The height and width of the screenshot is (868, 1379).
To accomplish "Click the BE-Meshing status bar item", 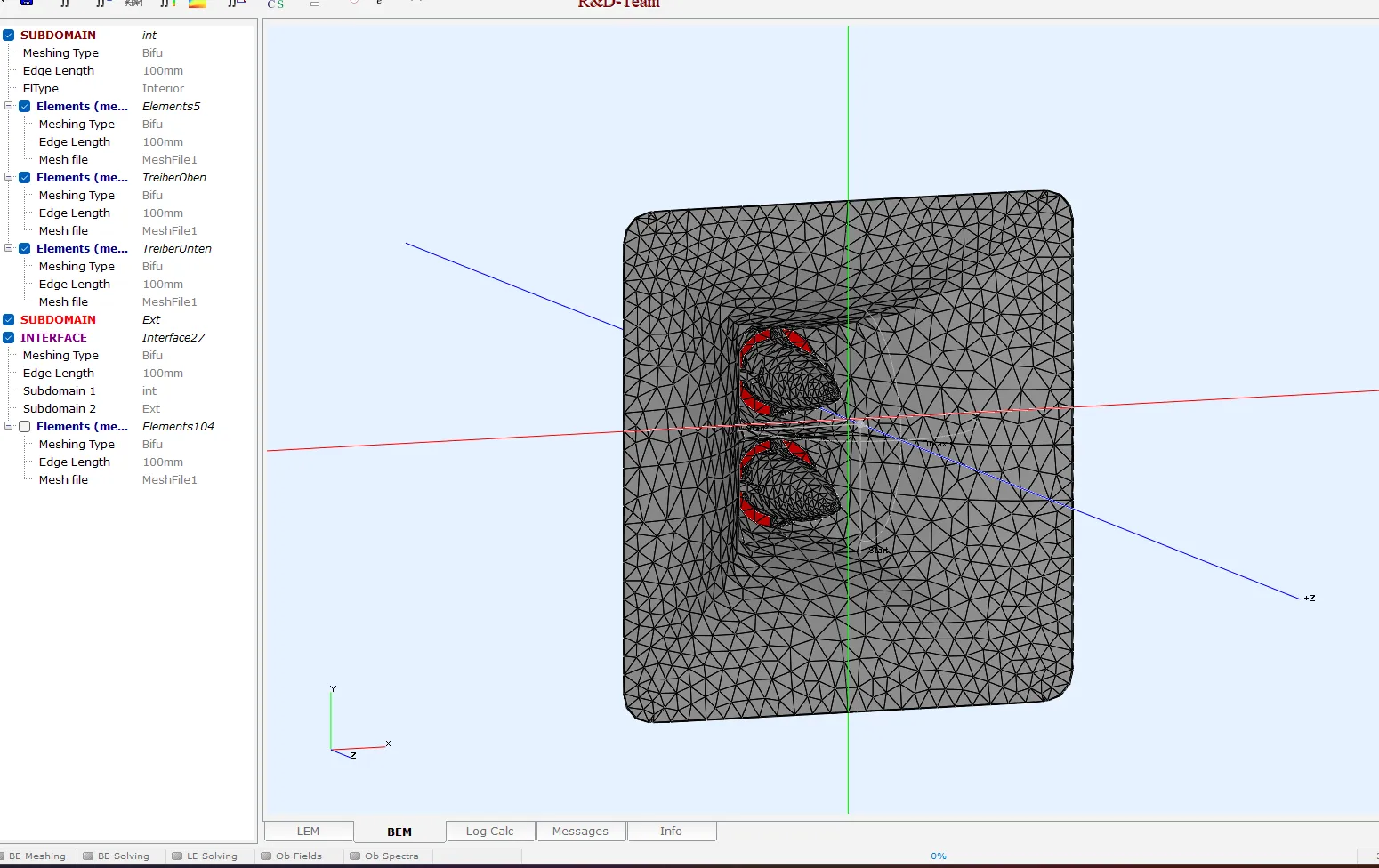I will [x=36, y=856].
